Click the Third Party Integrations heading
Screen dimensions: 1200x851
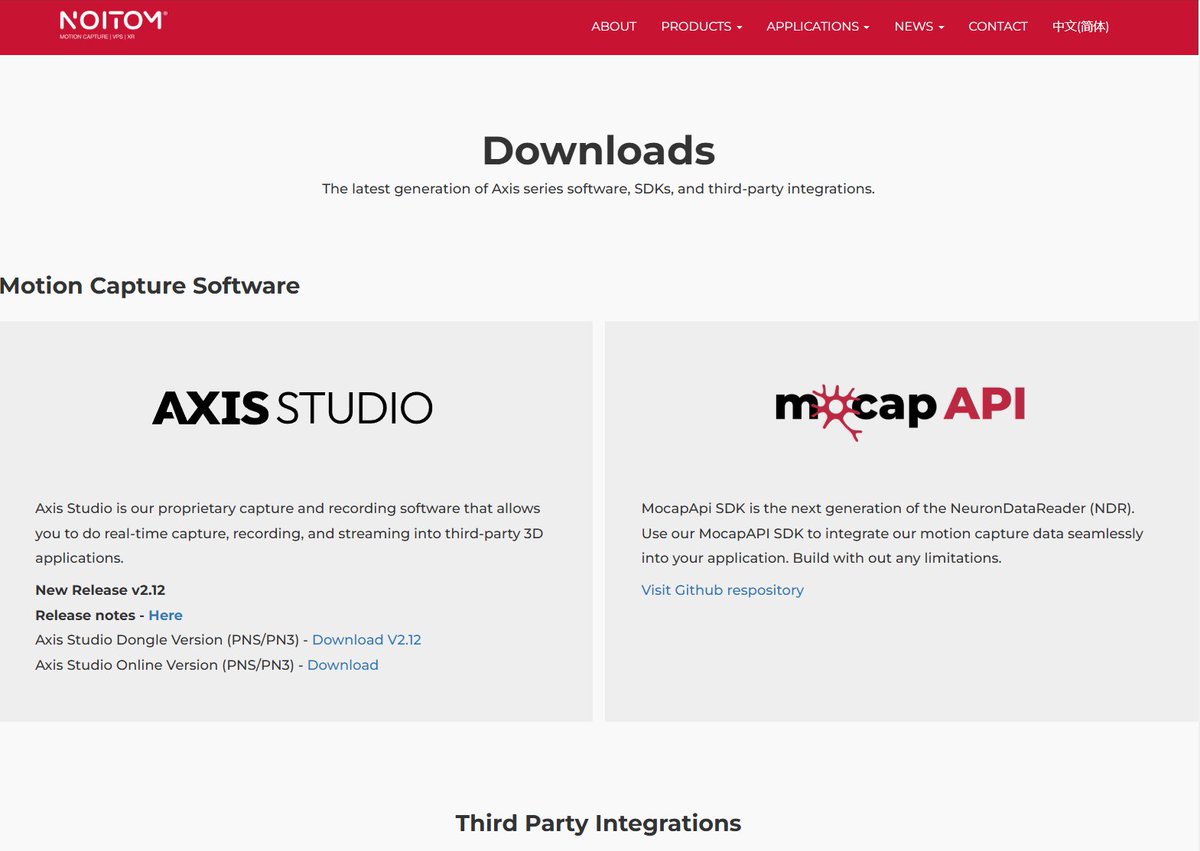click(598, 823)
